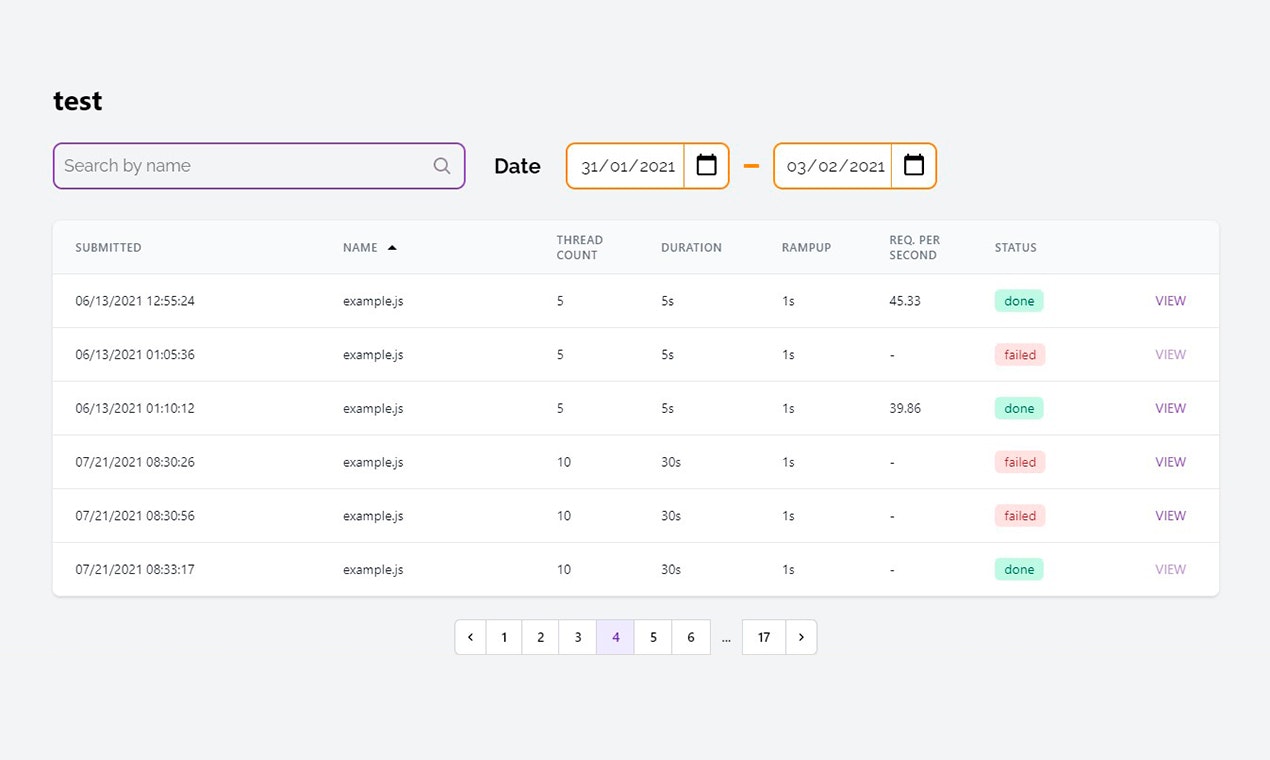Viewport: 1270px width, 760px height.
Task: View the 07/21/2021 08:30:26 test run
Action: point(1170,462)
